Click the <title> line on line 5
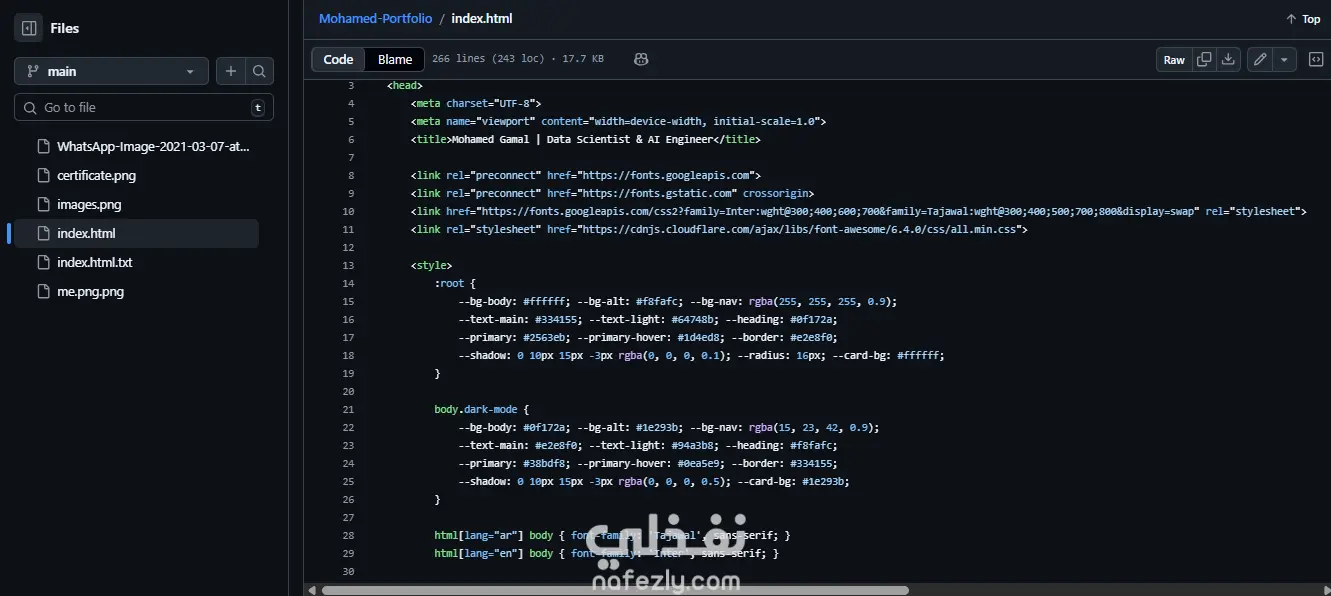Viewport: 1331px width, 596px height. pos(585,139)
